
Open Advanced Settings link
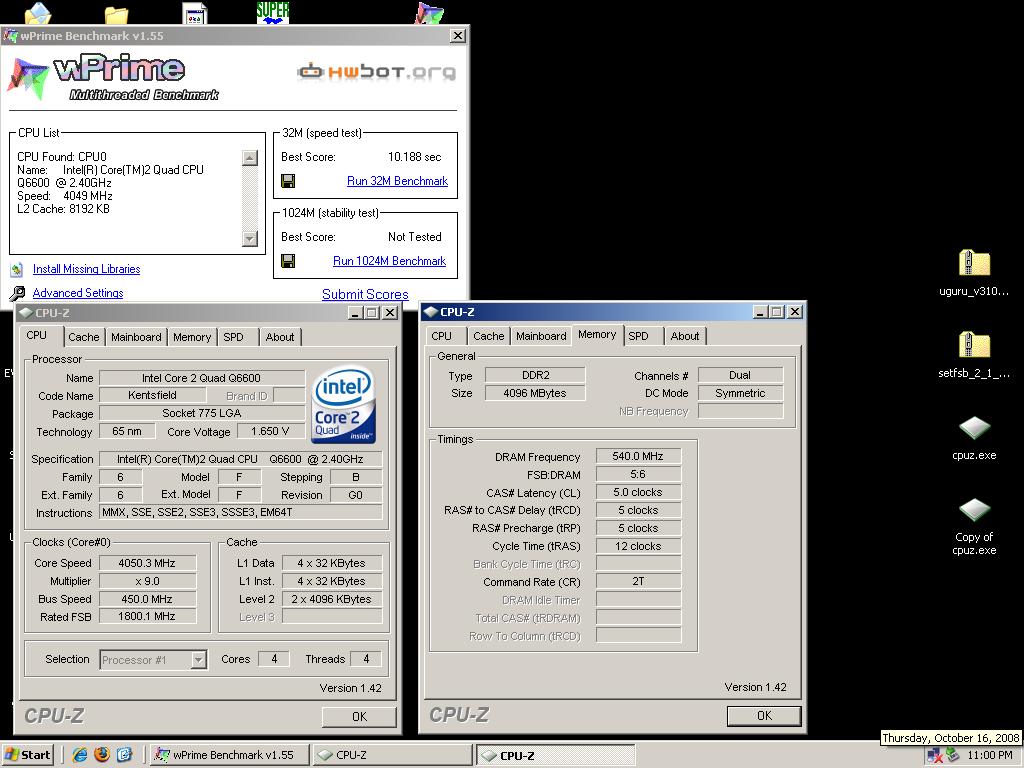coord(78,293)
